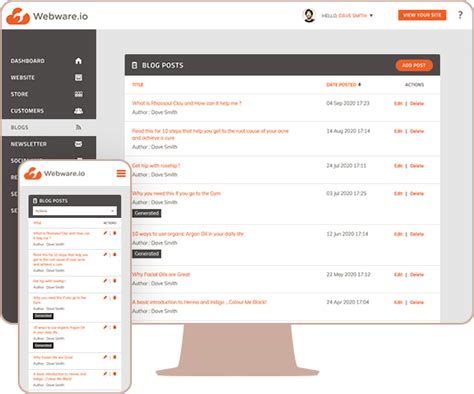Click the Blogs RSS feed icon
The width and height of the screenshot is (474, 394).
click(x=78, y=127)
